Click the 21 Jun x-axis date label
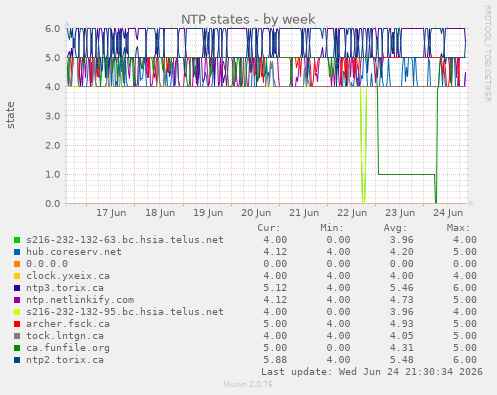 pyautogui.click(x=304, y=213)
